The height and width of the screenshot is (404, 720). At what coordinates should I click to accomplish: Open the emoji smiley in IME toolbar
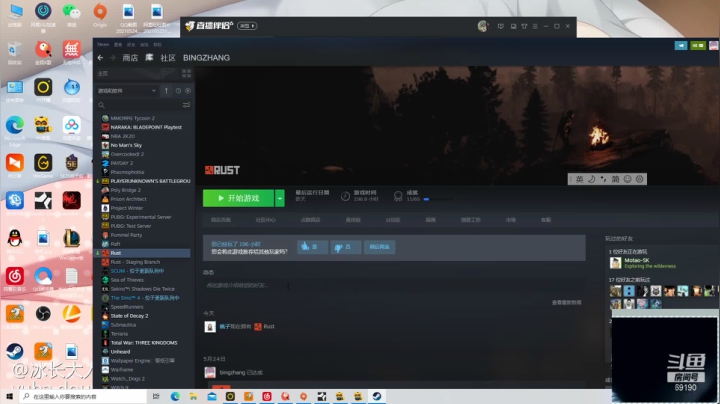628,179
